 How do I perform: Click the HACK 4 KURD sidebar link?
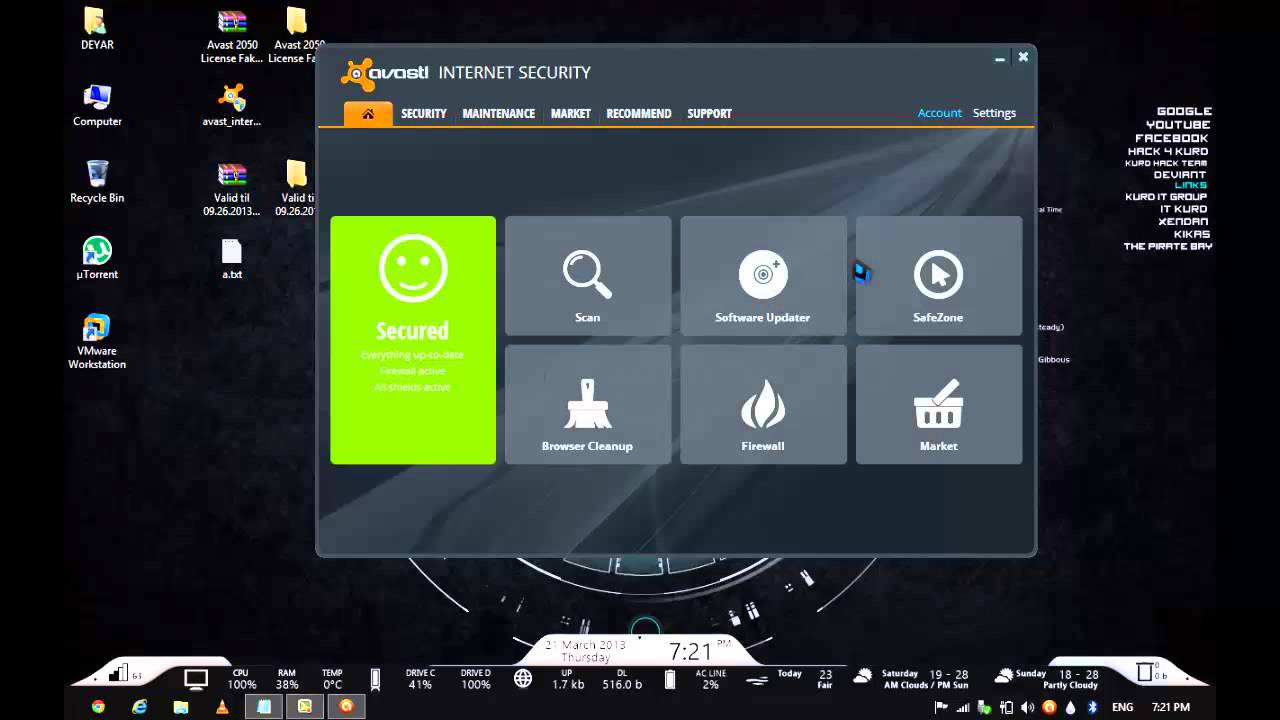(1168, 152)
